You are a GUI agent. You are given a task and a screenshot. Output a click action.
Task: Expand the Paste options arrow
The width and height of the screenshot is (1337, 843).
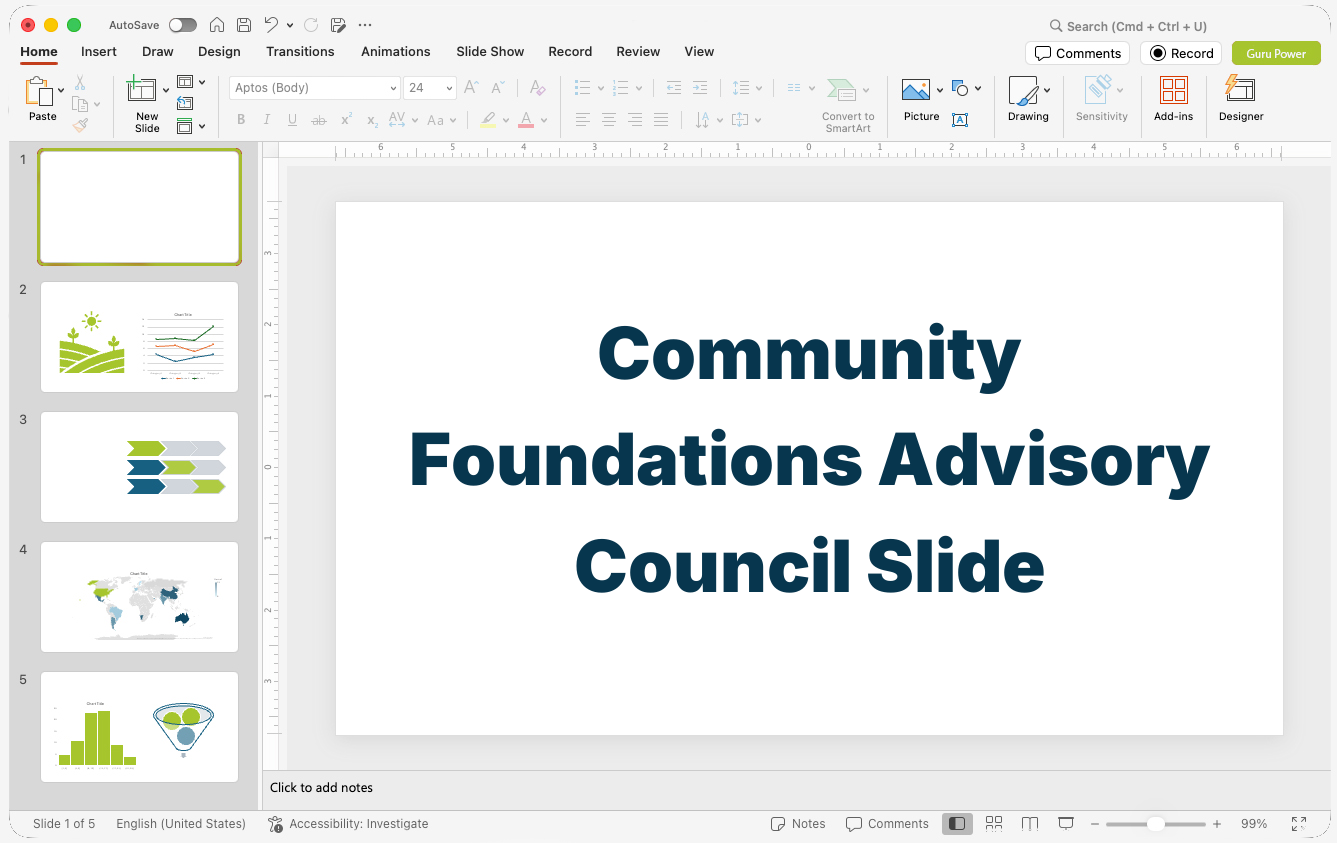pyautogui.click(x=61, y=90)
